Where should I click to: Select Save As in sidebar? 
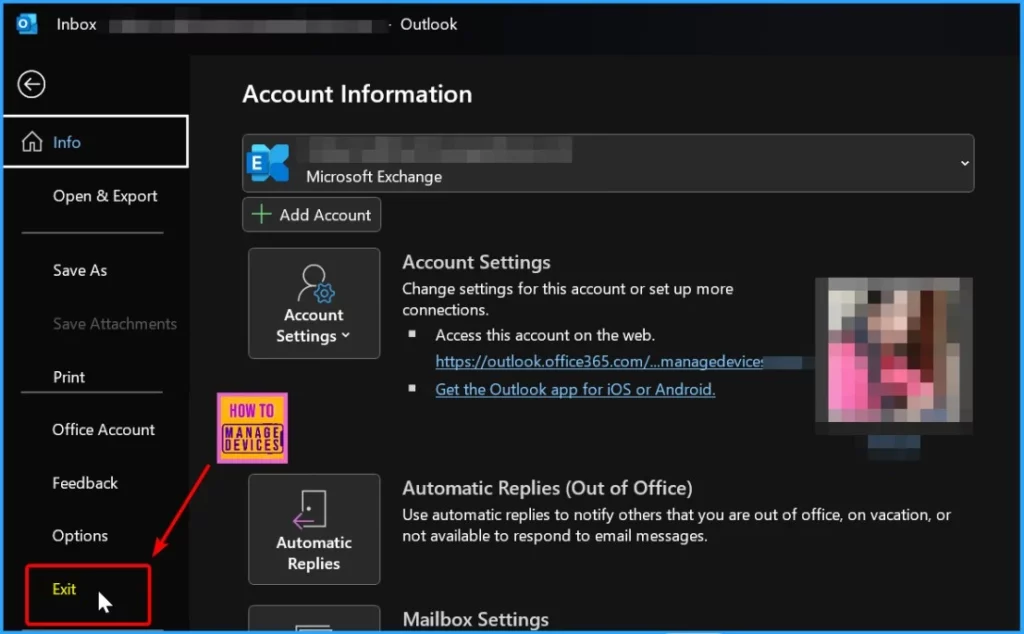point(80,270)
